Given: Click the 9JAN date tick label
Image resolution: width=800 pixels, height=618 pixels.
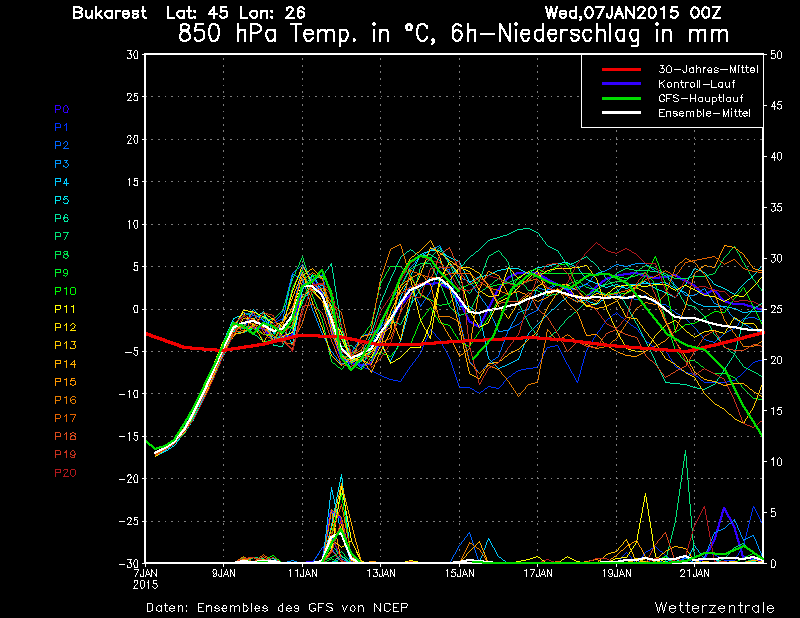Looking at the screenshot, I should (x=224, y=574).
